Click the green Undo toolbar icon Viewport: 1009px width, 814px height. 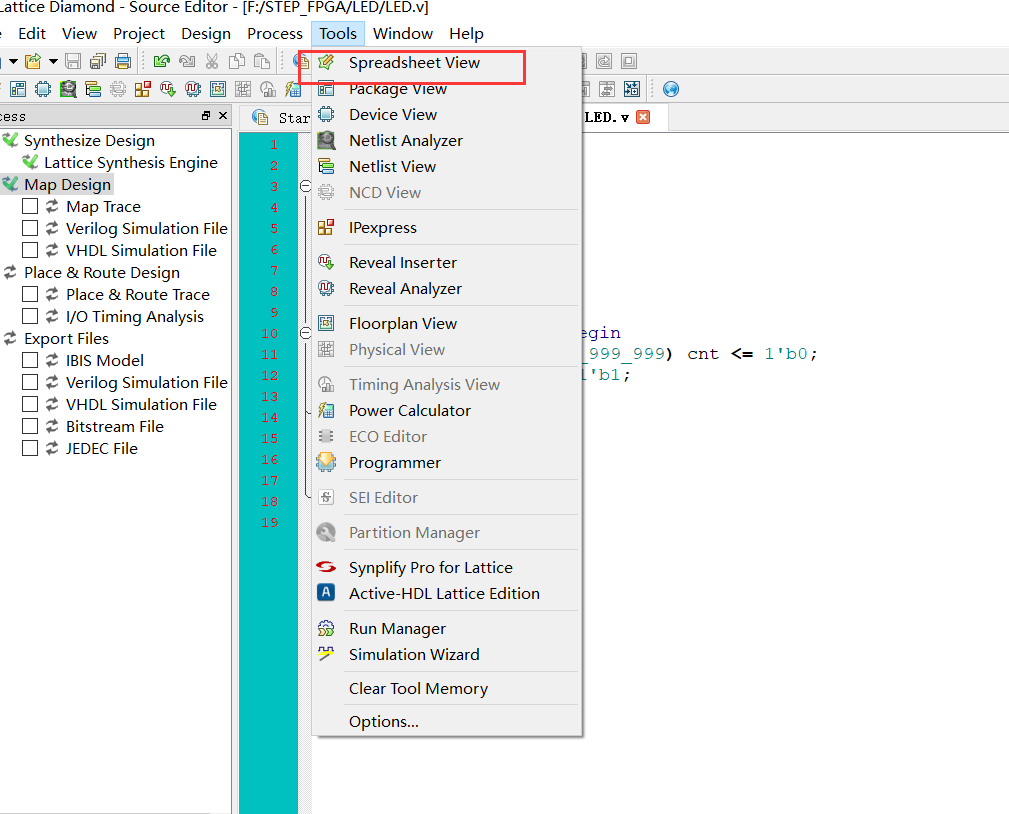click(x=162, y=61)
